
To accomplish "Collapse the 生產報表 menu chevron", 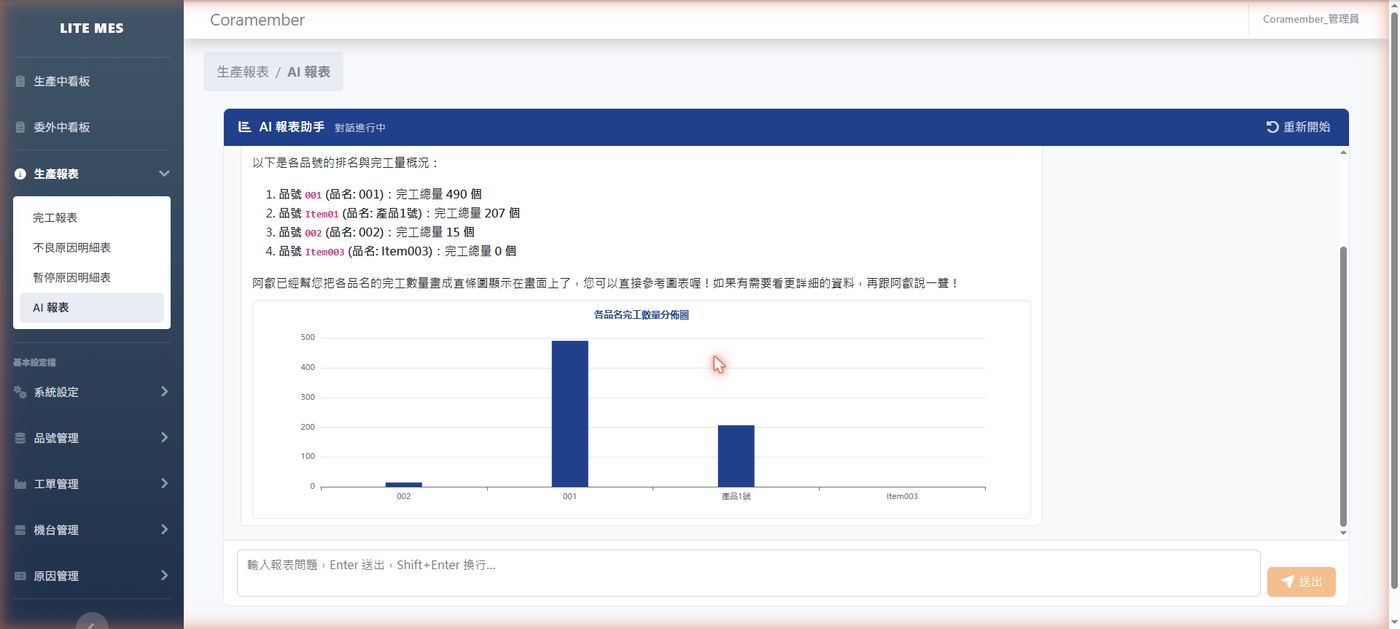I will coord(164,174).
